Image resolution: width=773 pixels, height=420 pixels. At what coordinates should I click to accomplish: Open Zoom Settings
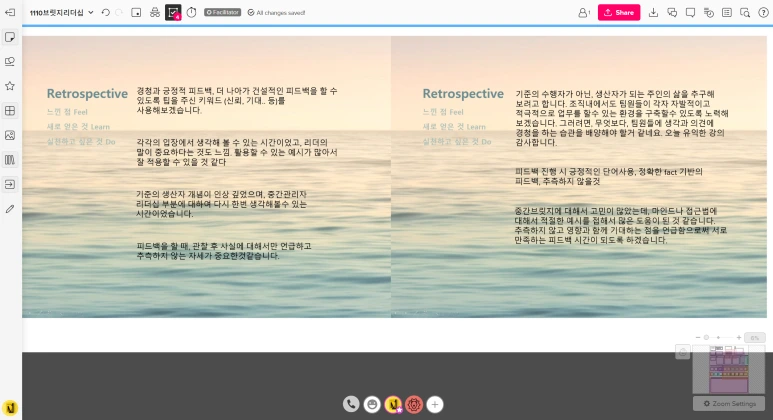(729, 403)
